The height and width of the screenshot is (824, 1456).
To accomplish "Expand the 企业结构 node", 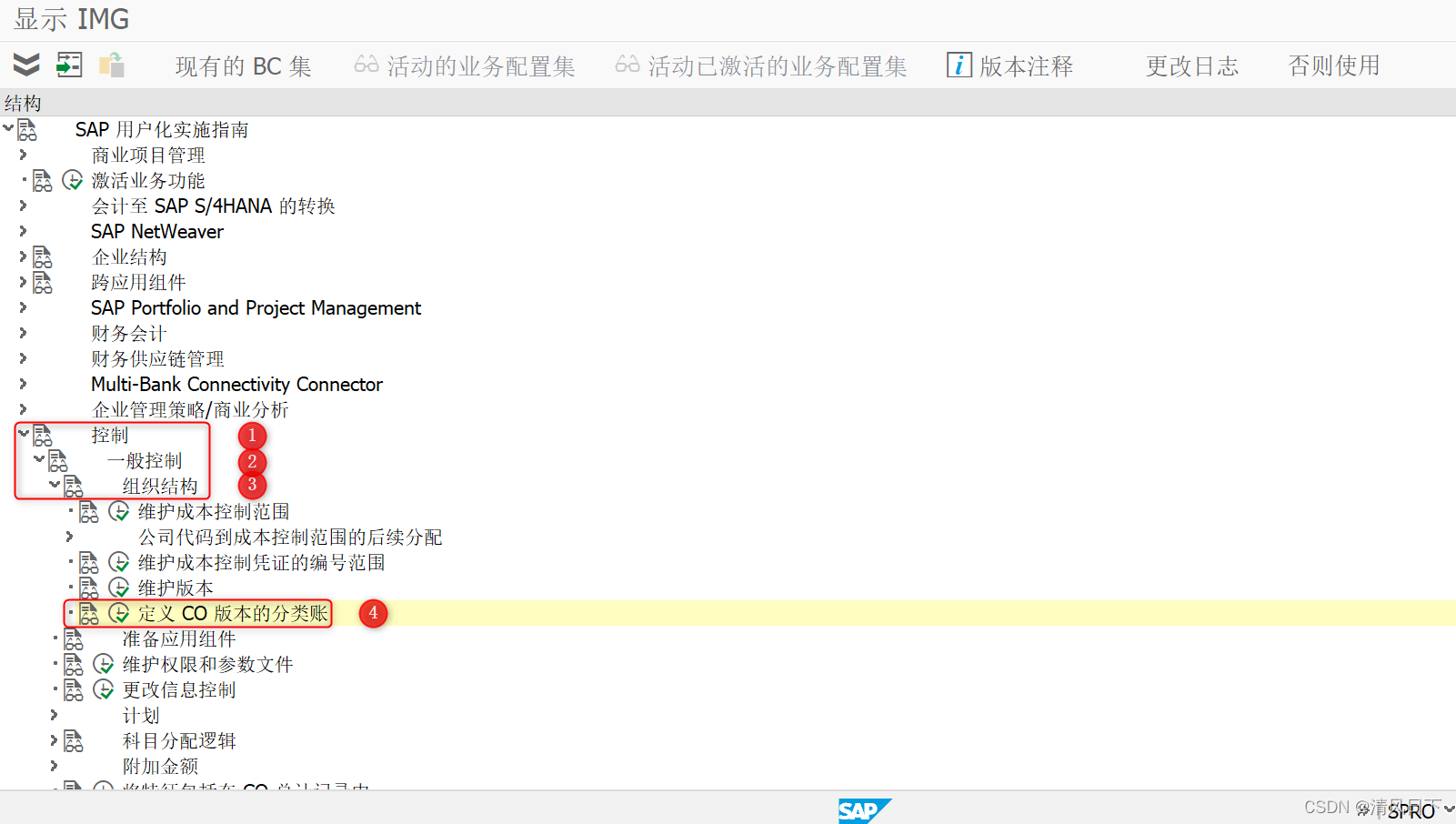I will coord(24,256).
